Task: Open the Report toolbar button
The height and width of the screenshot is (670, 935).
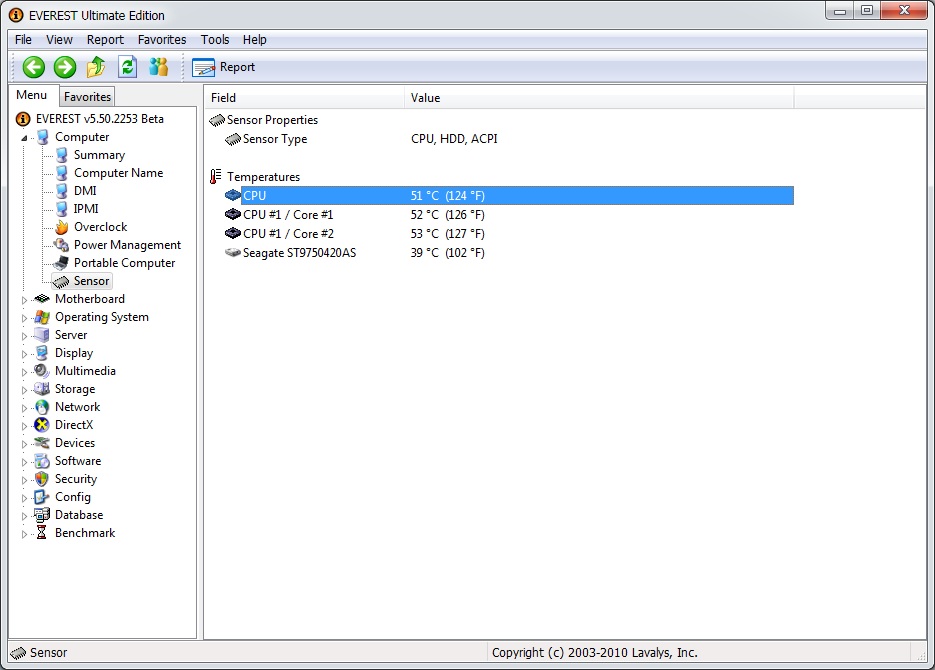Action: (x=224, y=67)
